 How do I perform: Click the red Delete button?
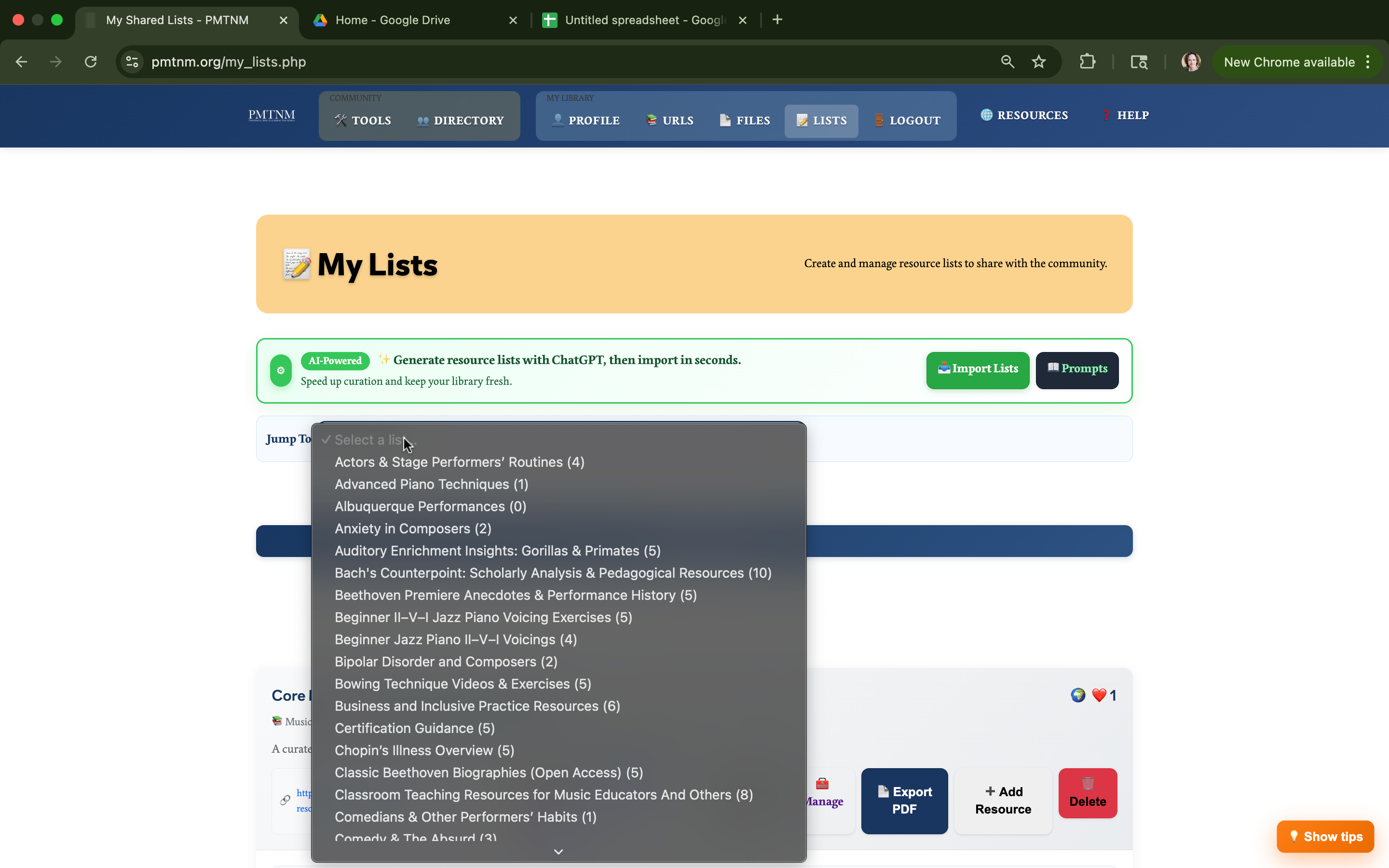[1087, 793]
